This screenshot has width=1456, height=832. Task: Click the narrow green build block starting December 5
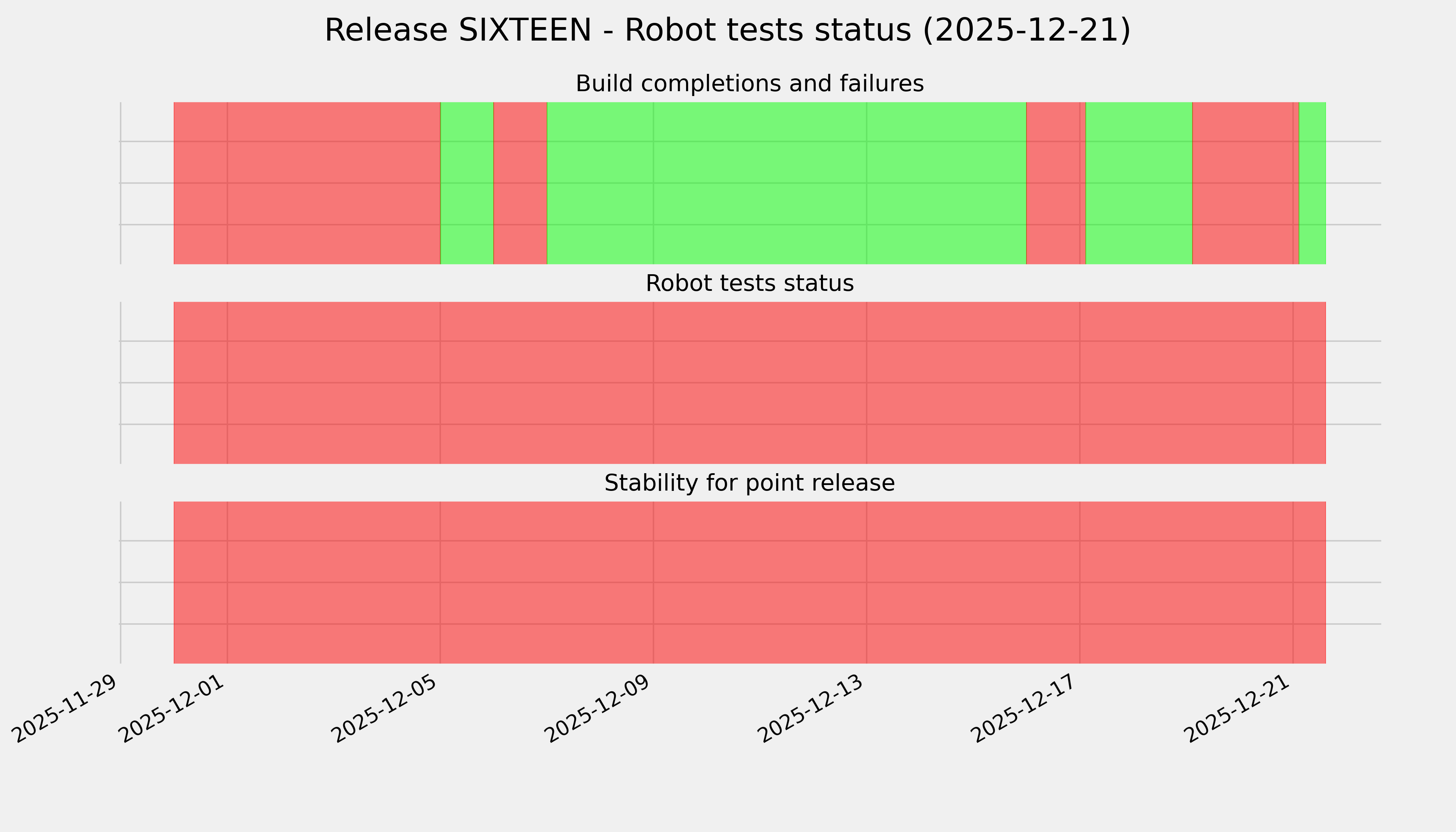[467, 183]
